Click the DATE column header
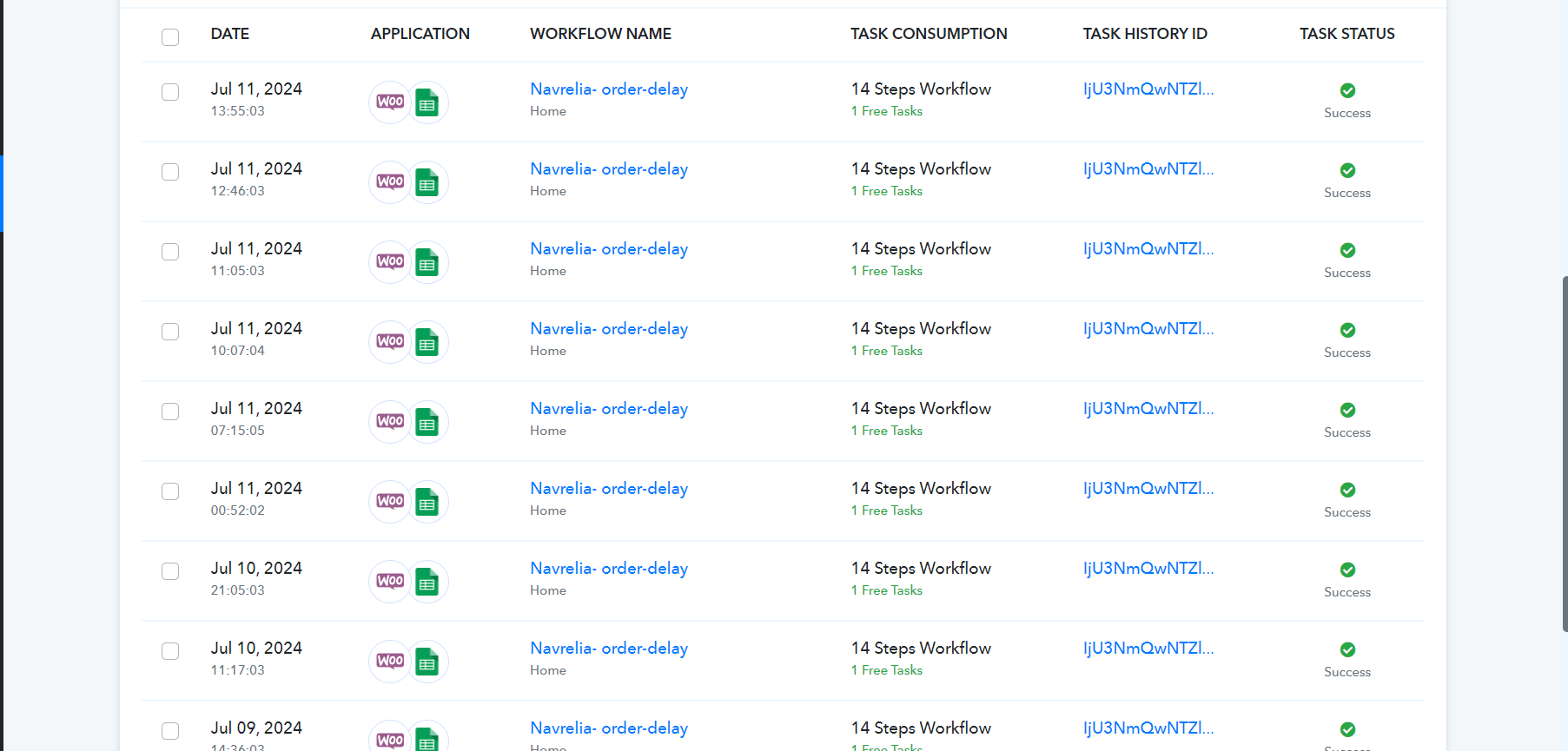This screenshot has height=751, width=1568. [x=230, y=34]
